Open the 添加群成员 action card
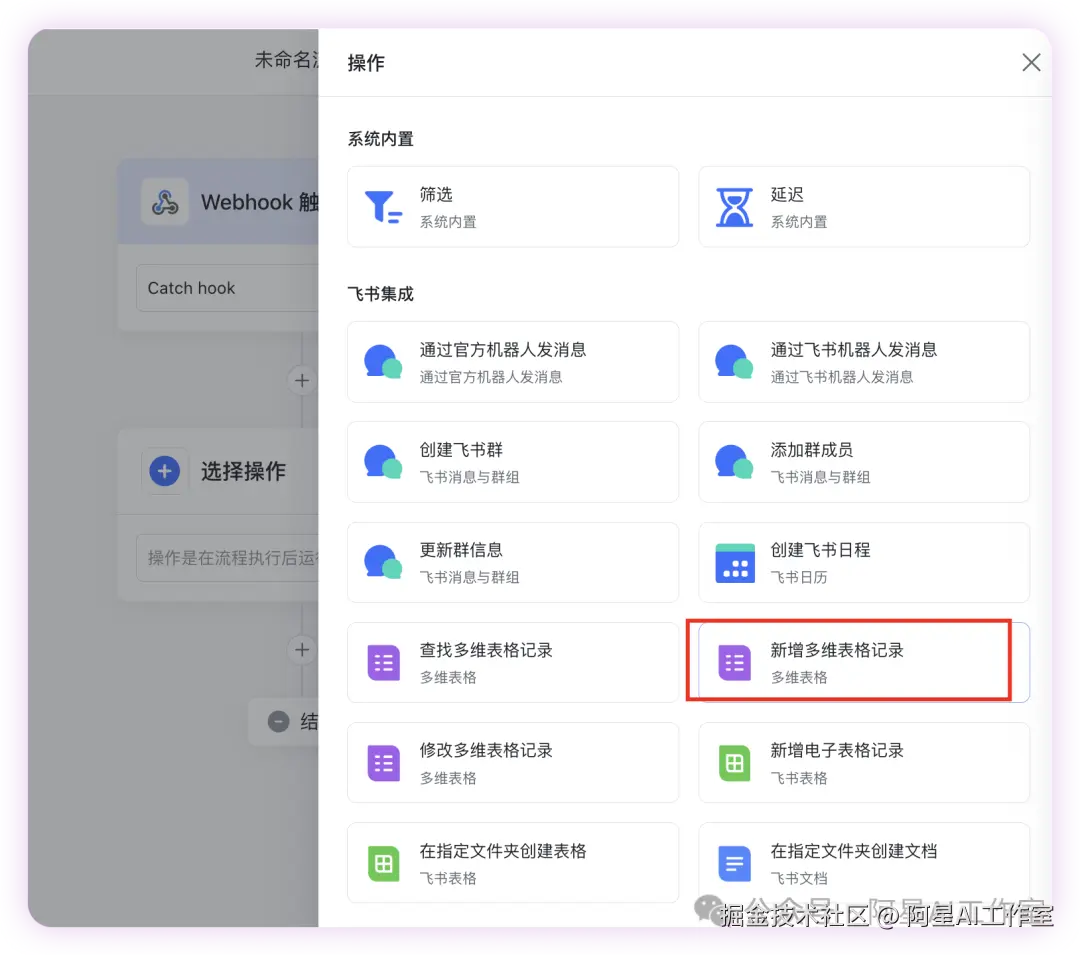 tap(863, 461)
